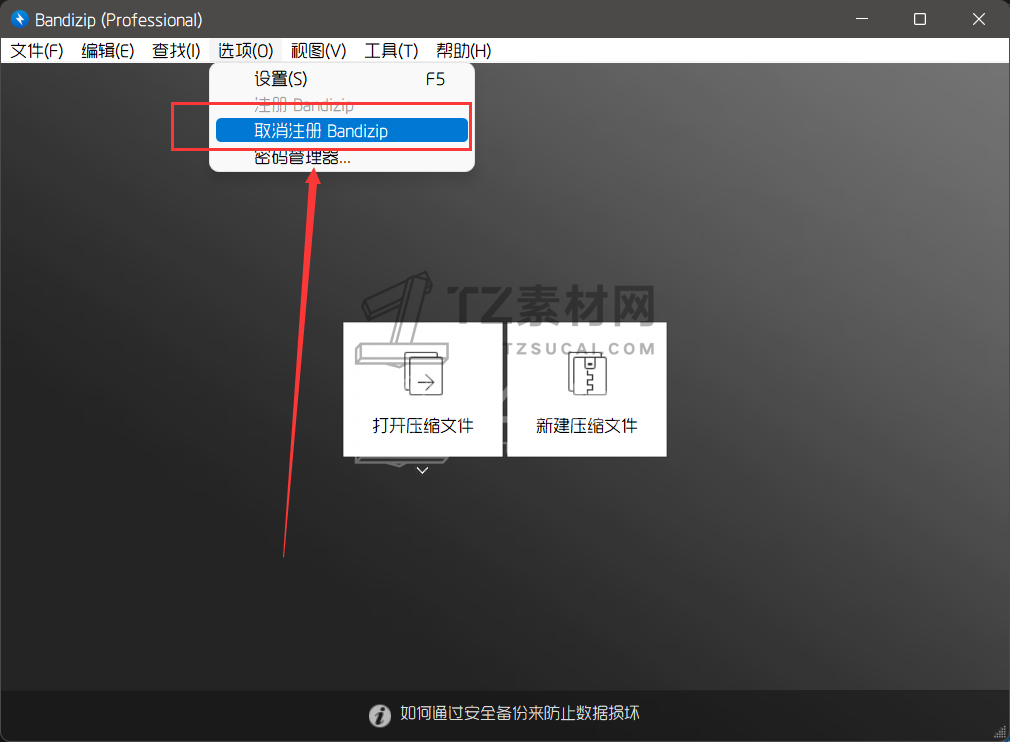Image resolution: width=1010 pixels, height=742 pixels.
Task: Expand the recent files chevron below 打开压缩文件
Action: click(x=423, y=470)
